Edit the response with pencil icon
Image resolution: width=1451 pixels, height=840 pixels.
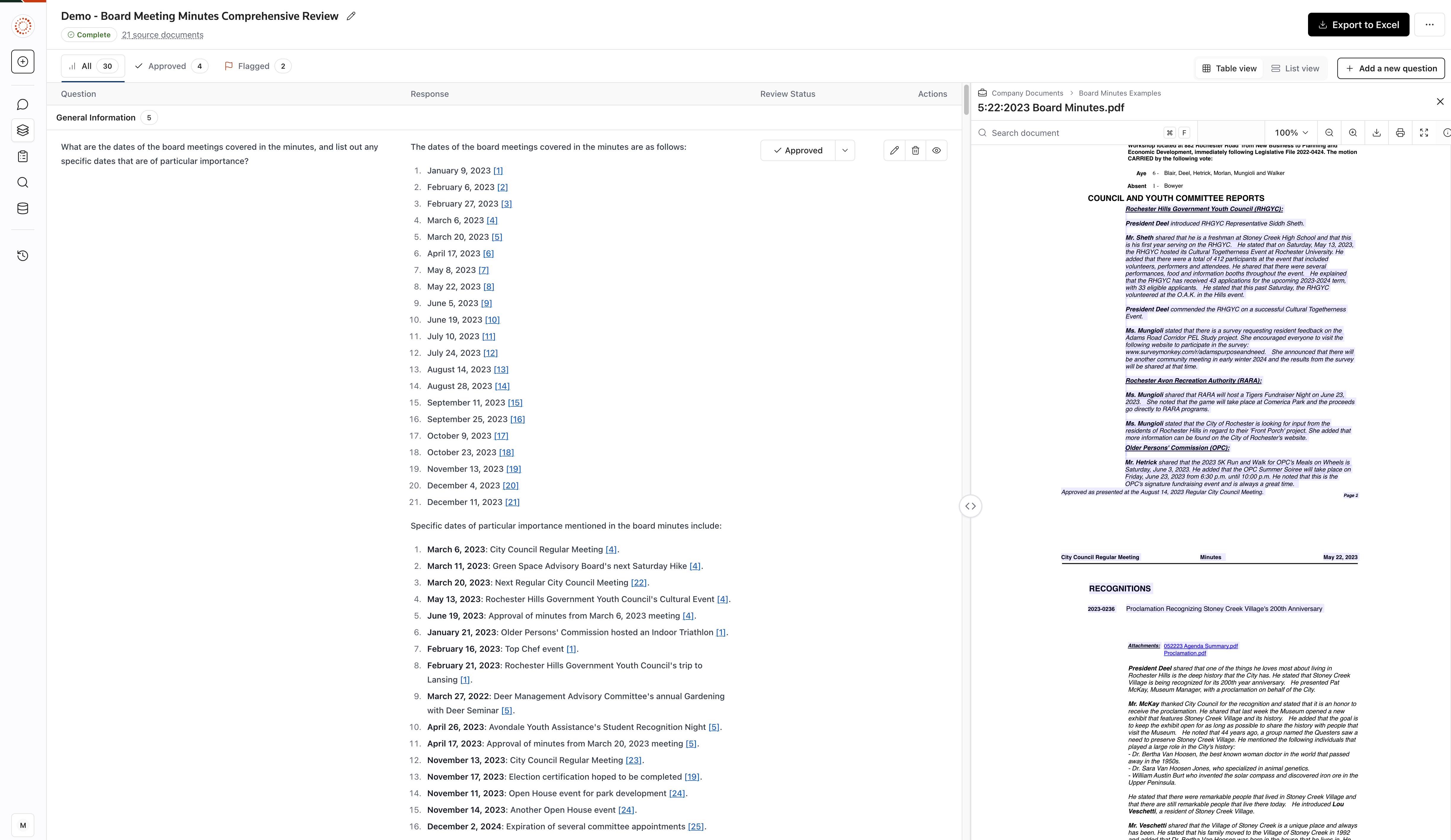click(894, 150)
